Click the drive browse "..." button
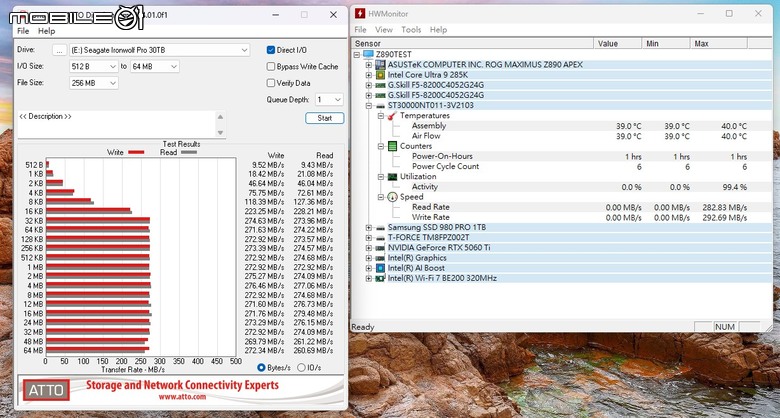Viewport: 780px width, 418px height. click(59, 50)
